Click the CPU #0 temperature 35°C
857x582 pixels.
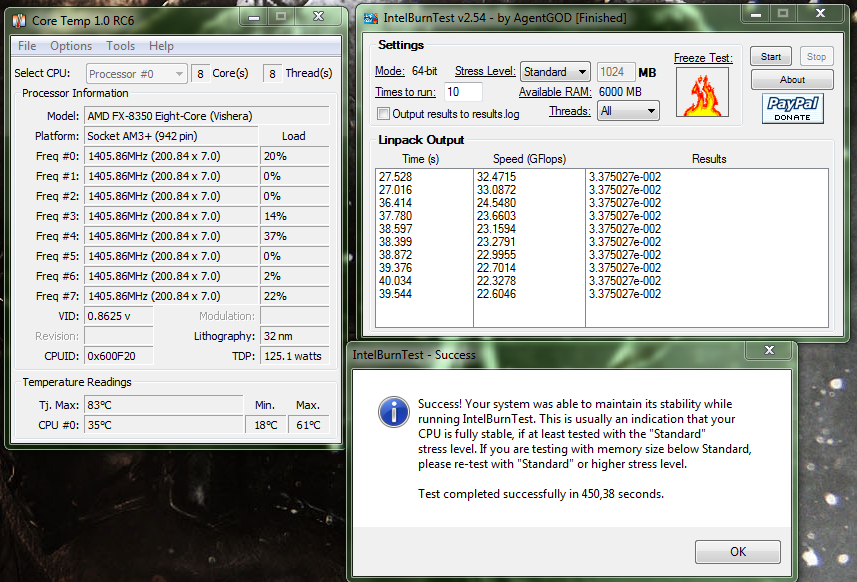point(163,425)
